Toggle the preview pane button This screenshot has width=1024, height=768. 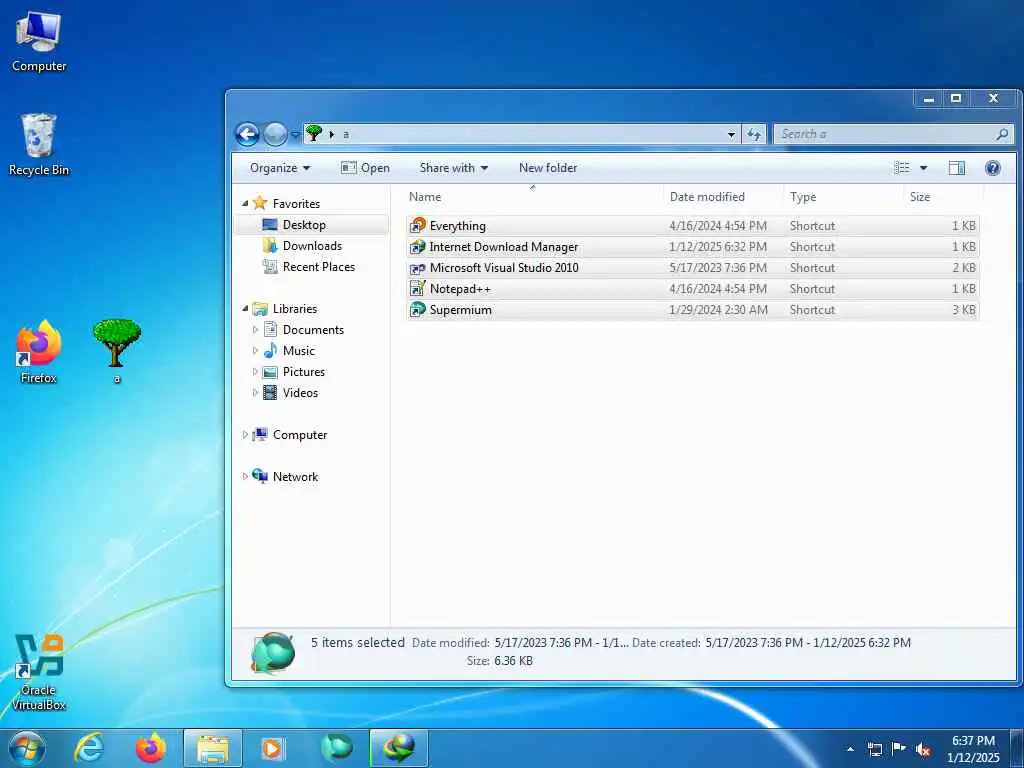tap(957, 168)
